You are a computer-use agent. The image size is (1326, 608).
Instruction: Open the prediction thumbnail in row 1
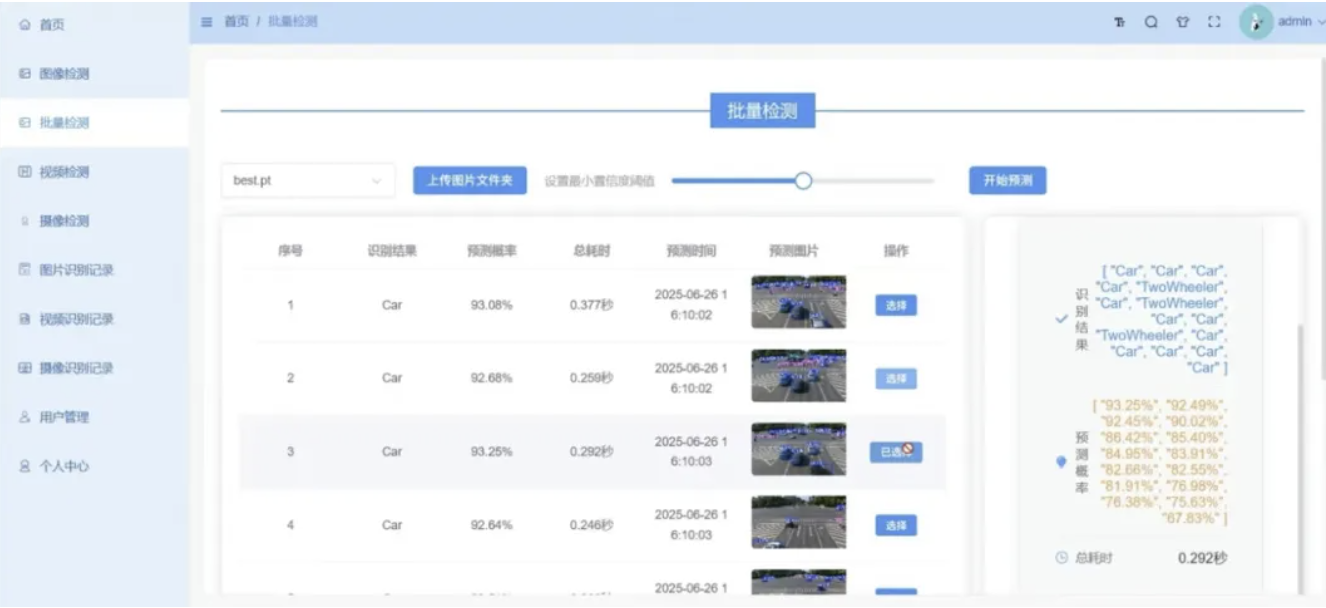(x=799, y=302)
